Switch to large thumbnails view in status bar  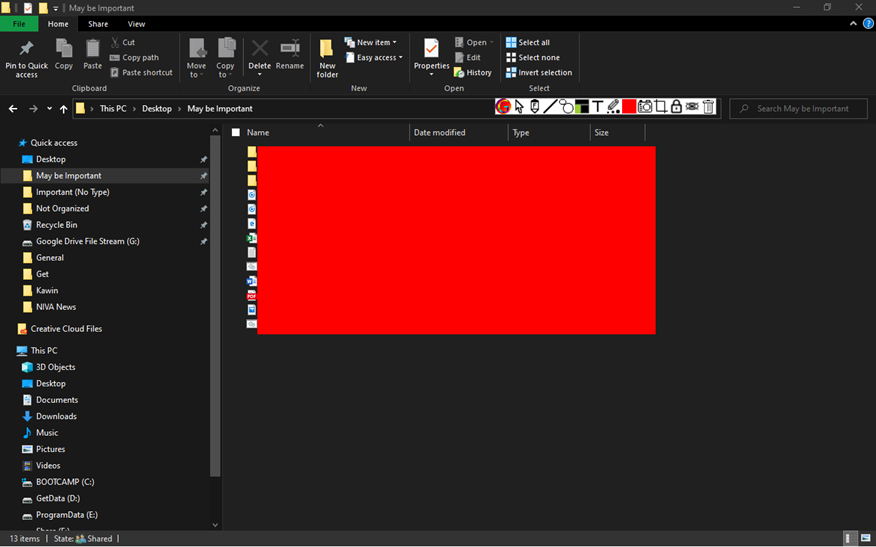tap(864, 538)
